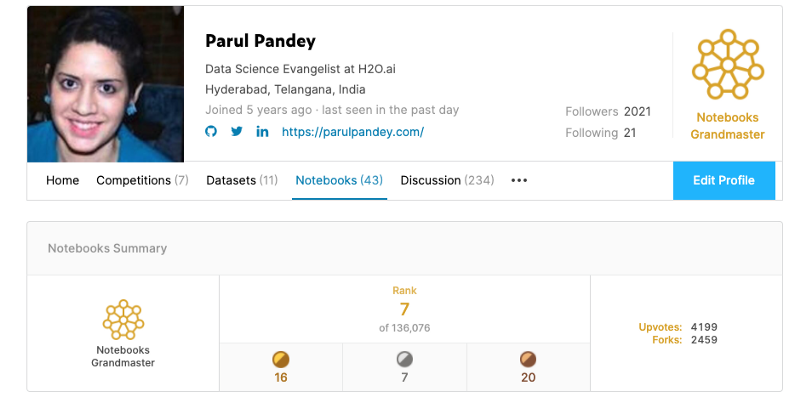Open the LinkedIn profile icon
Screen dimensions: 800x402
tap(262, 132)
